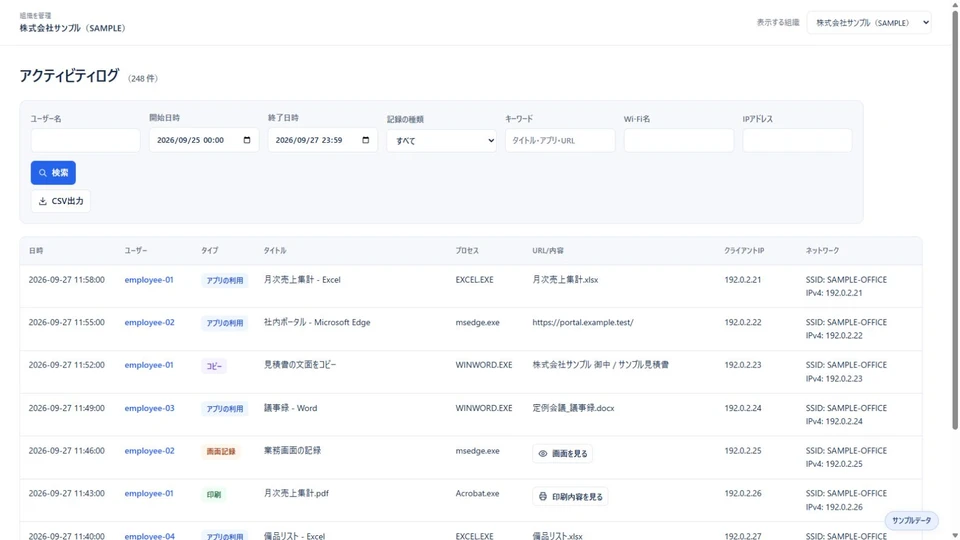Click the 日時 column header

click(x=36, y=251)
